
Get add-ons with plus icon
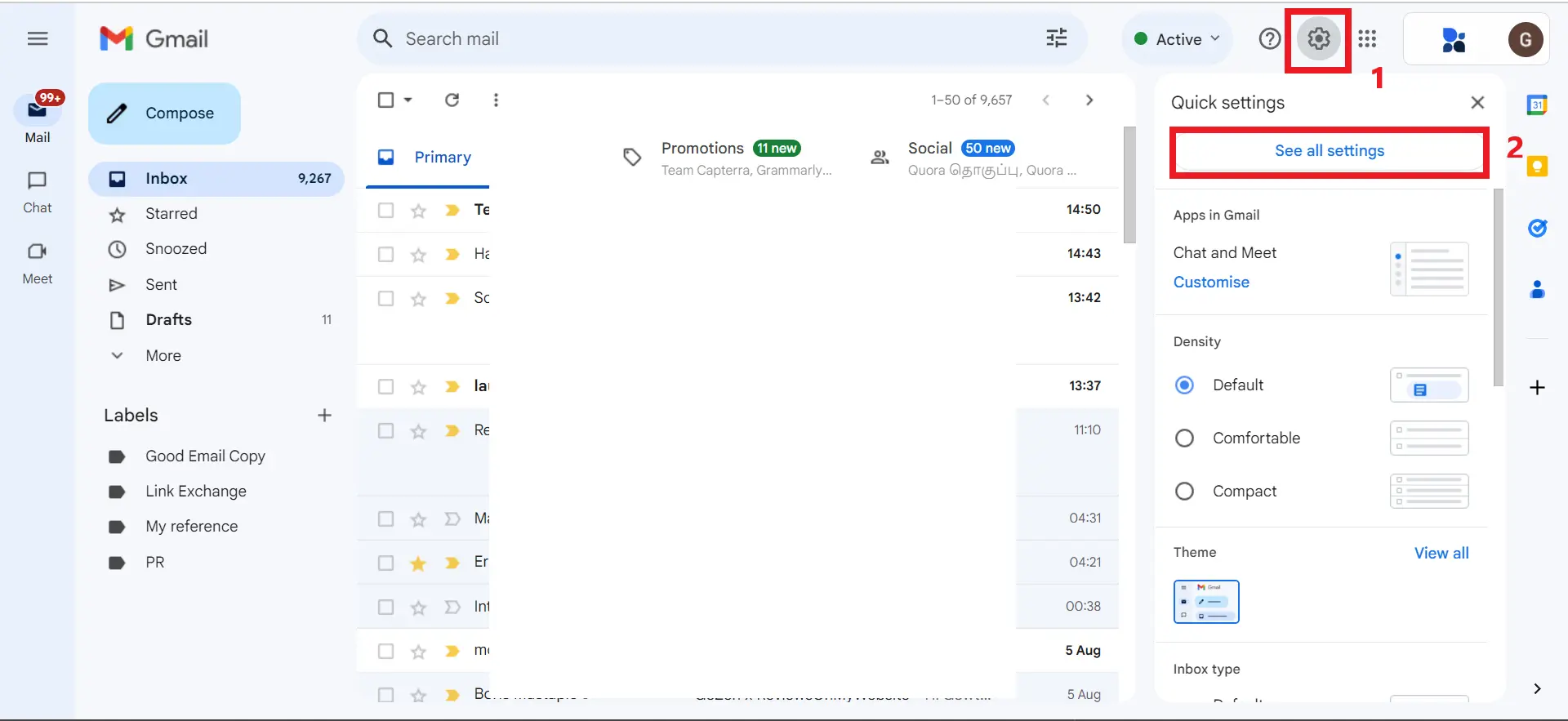tap(1537, 387)
